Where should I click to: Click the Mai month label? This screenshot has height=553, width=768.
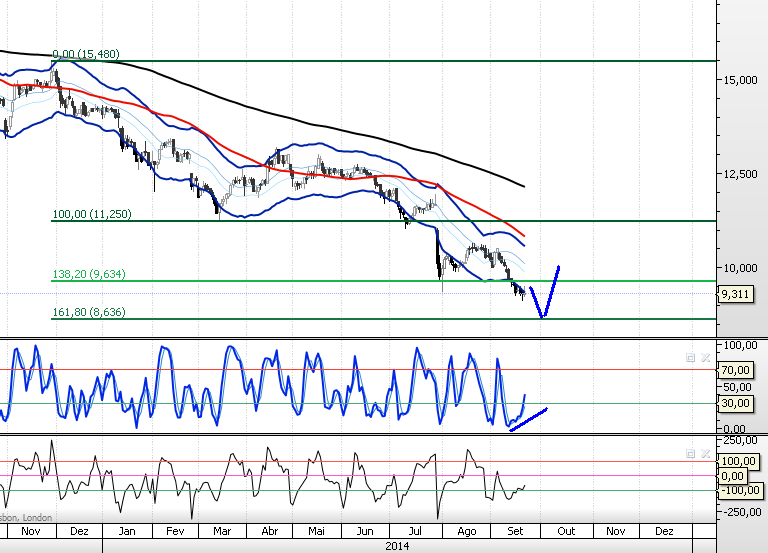316,531
